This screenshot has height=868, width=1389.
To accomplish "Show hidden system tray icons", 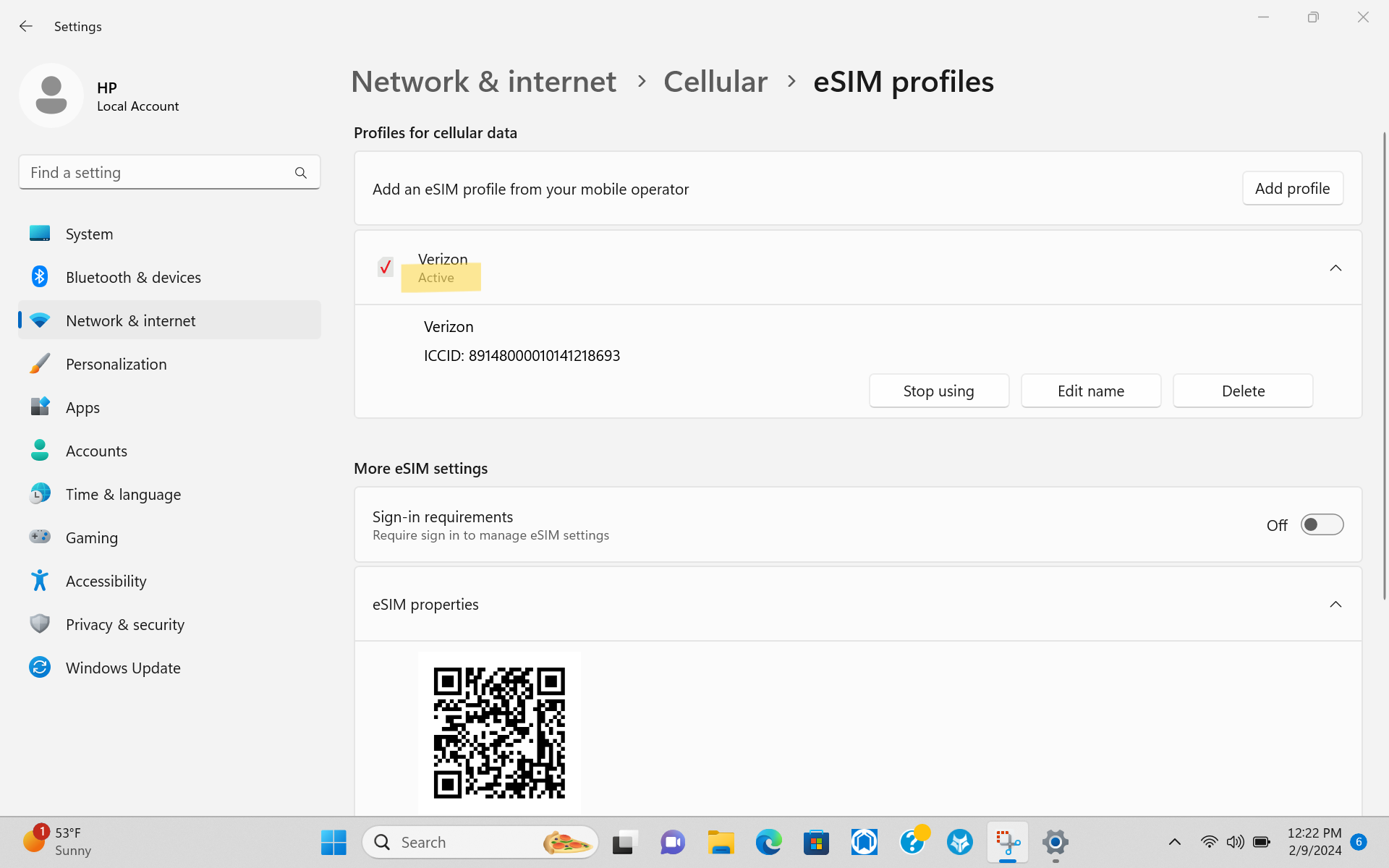I will click(x=1175, y=842).
